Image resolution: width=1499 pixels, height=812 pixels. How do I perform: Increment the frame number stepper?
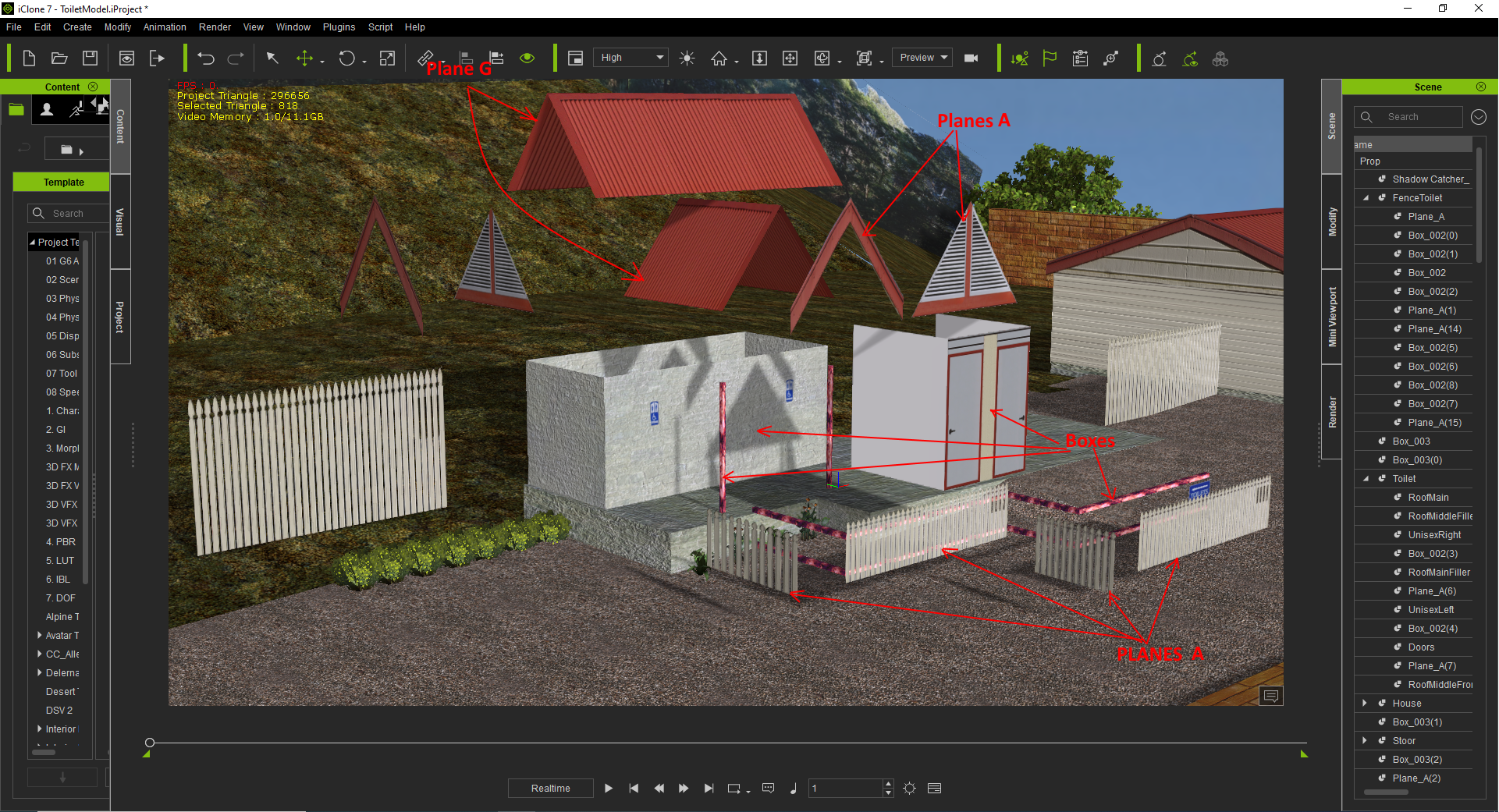pos(888,784)
